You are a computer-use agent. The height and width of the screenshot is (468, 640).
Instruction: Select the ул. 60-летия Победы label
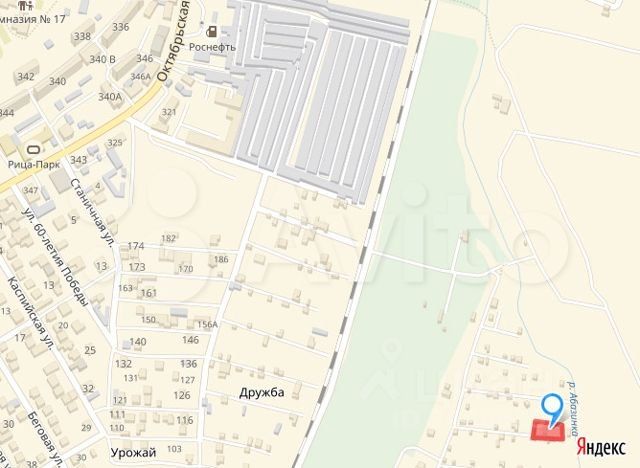tap(54, 257)
